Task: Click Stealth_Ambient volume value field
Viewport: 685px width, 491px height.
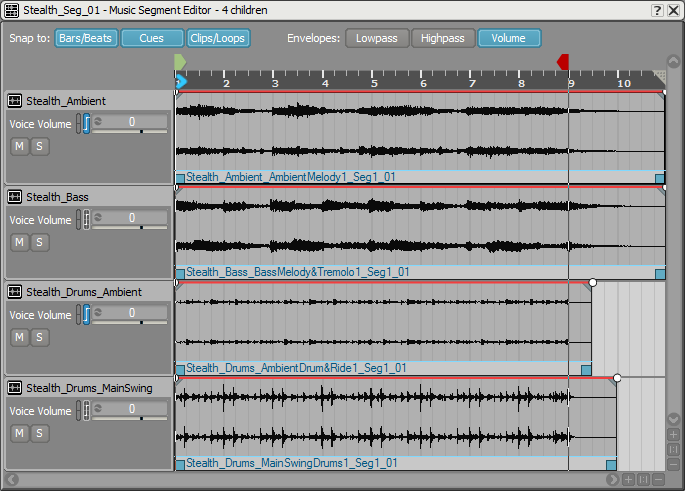Action: tap(130, 121)
